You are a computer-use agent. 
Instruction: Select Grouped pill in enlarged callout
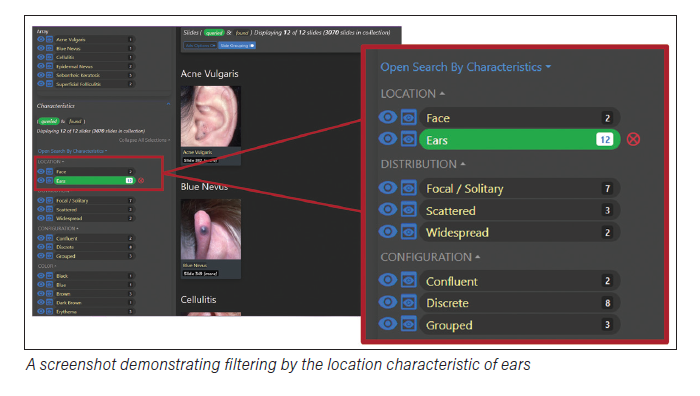point(519,325)
